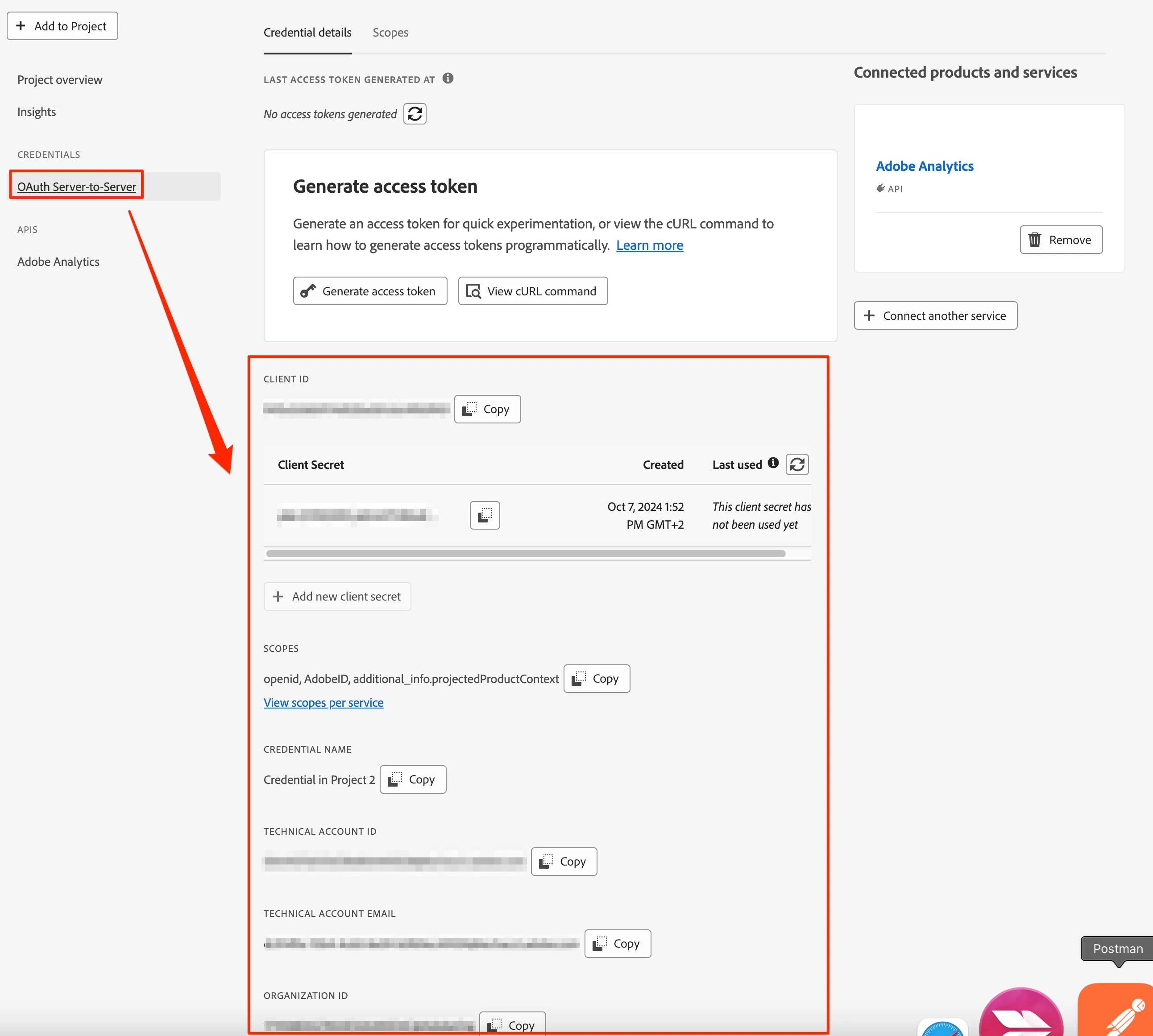Click info icon next to Last used
This screenshot has height=1036, width=1153.
(773, 463)
